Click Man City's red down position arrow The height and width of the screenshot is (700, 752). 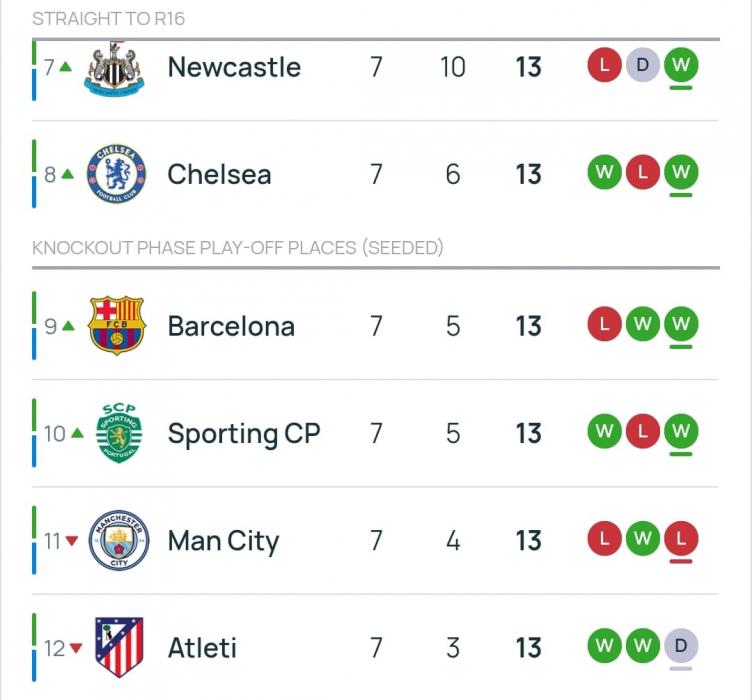click(71, 541)
